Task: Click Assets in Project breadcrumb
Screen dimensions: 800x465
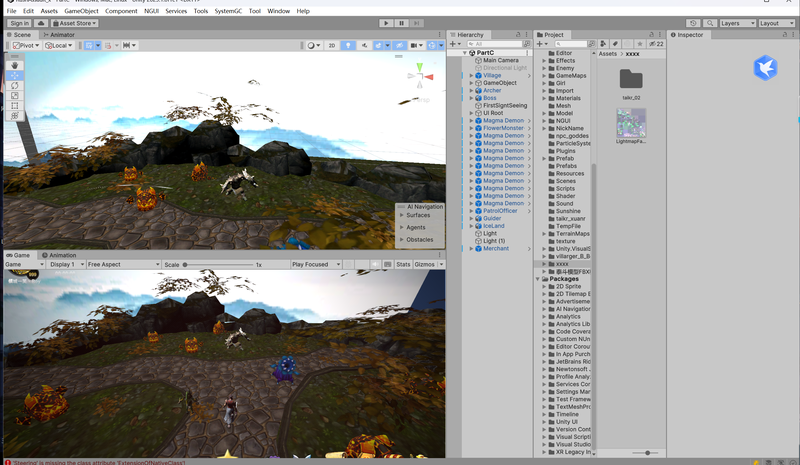Action: (x=608, y=54)
